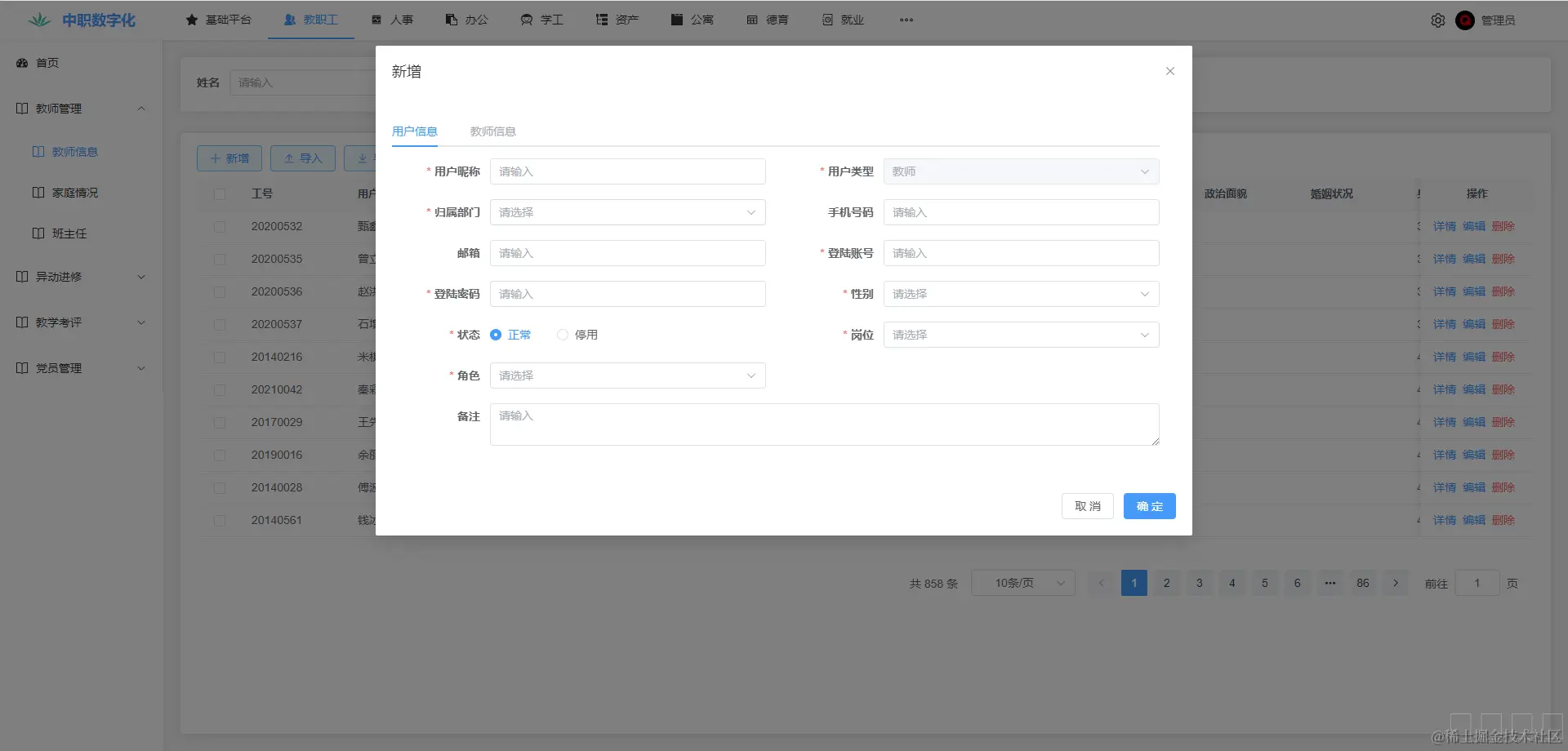Click pagination ellipsis jump button
The image size is (1568, 751).
(1330, 583)
